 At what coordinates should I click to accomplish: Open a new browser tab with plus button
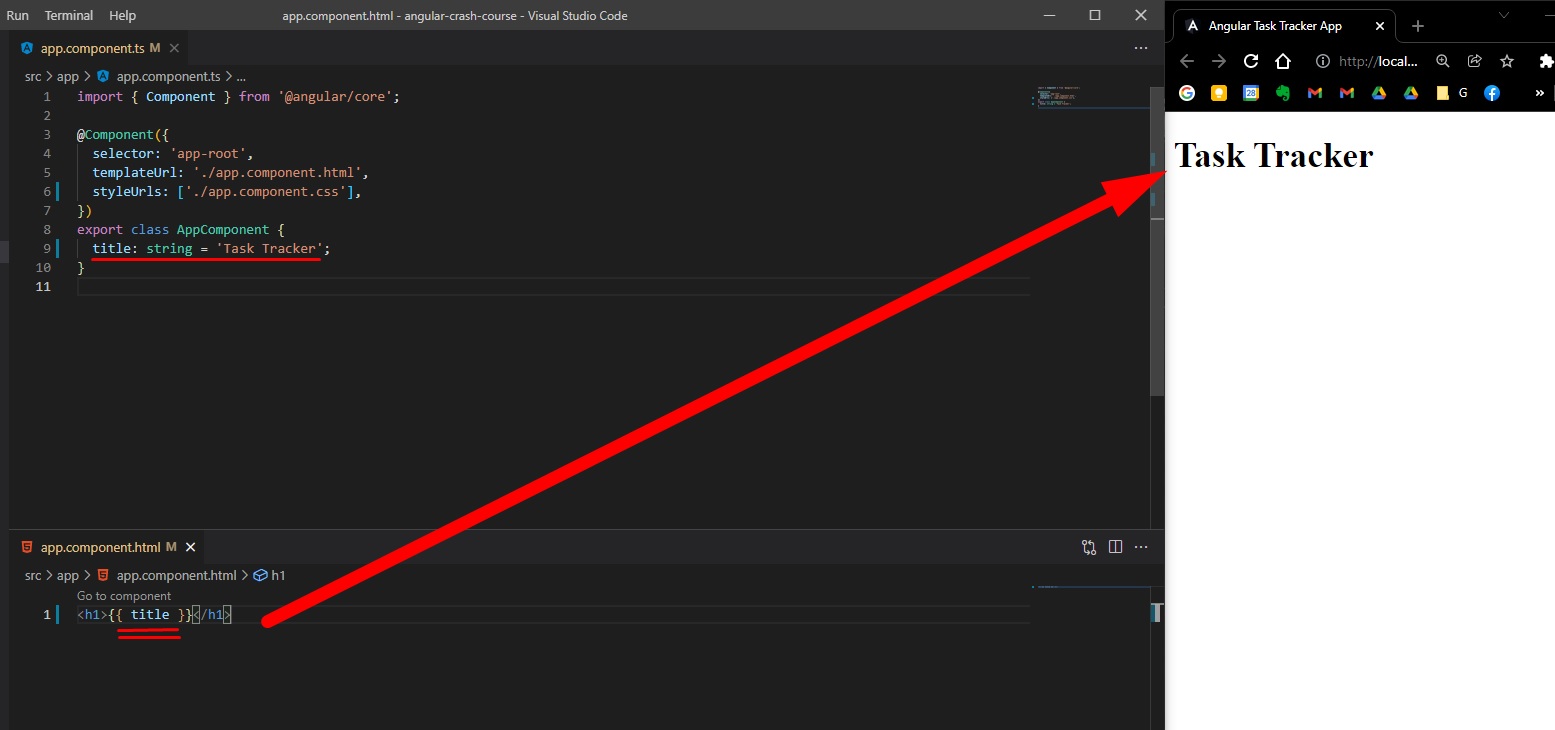tap(1417, 26)
